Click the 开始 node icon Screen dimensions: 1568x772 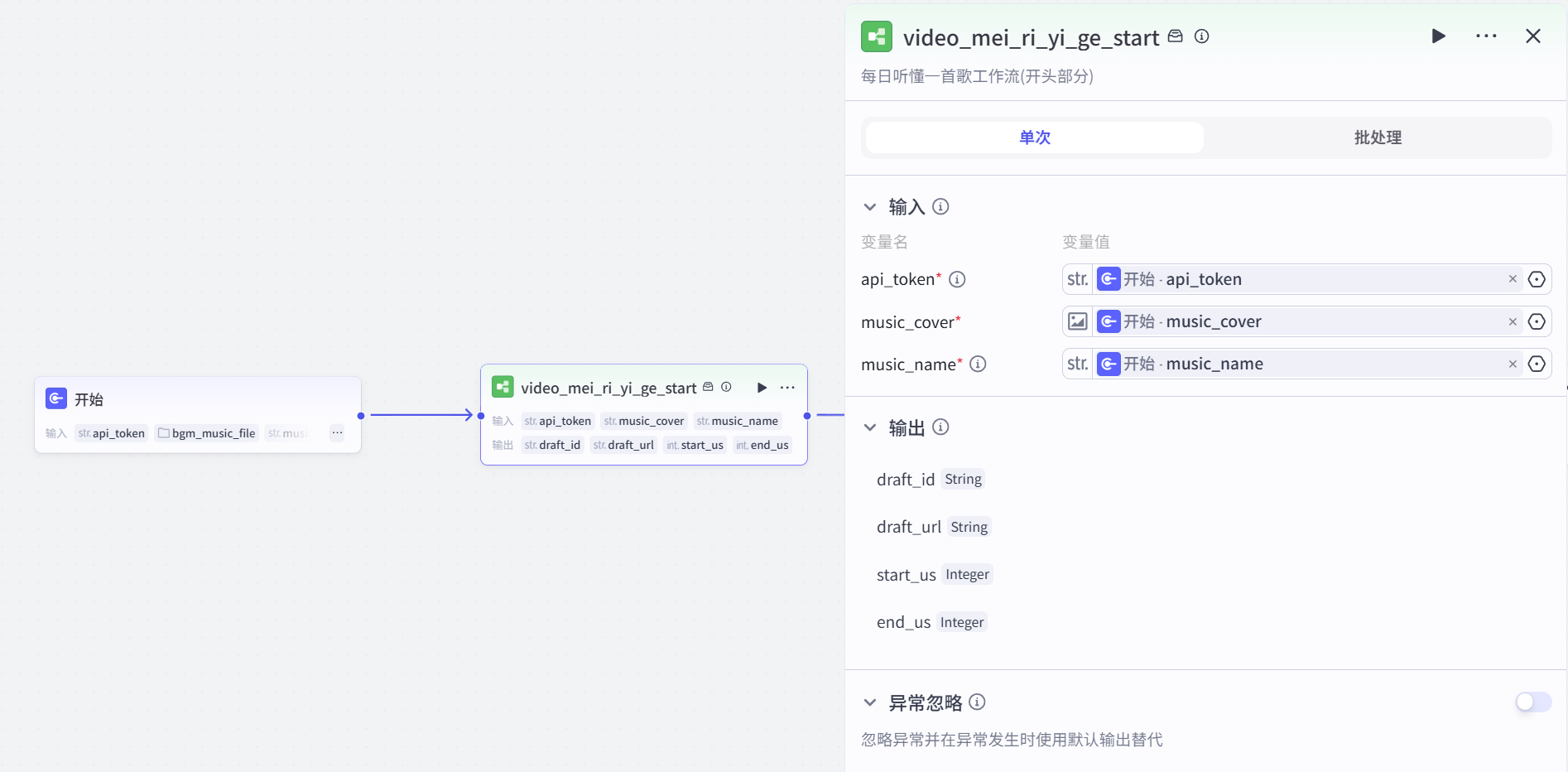(56, 398)
